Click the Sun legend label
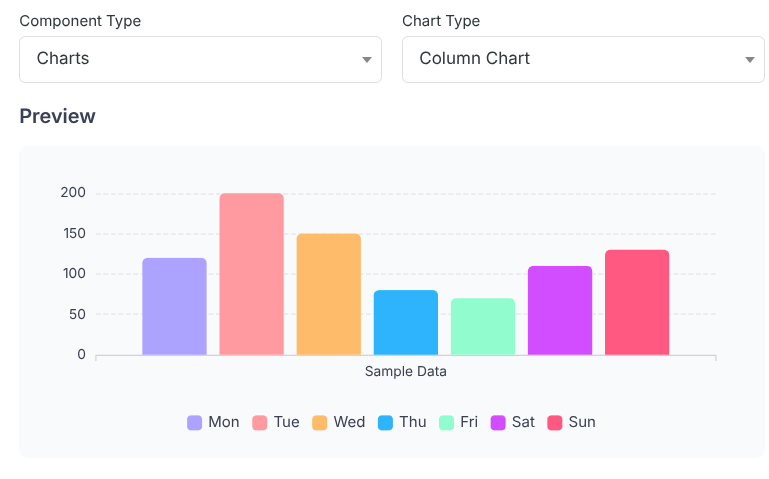769x479 pixels. click(582, 422)
